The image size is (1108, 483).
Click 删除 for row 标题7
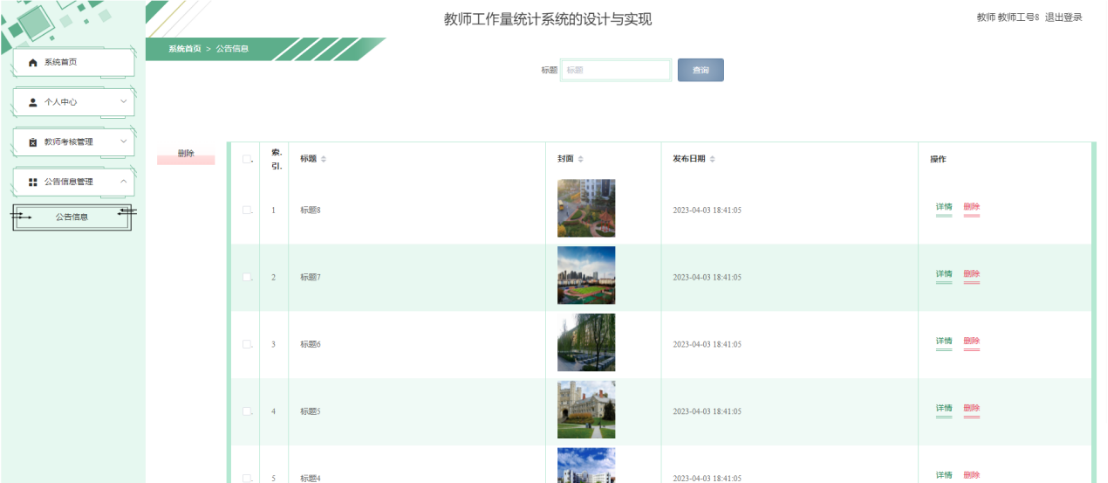click(x=972, y=275)
